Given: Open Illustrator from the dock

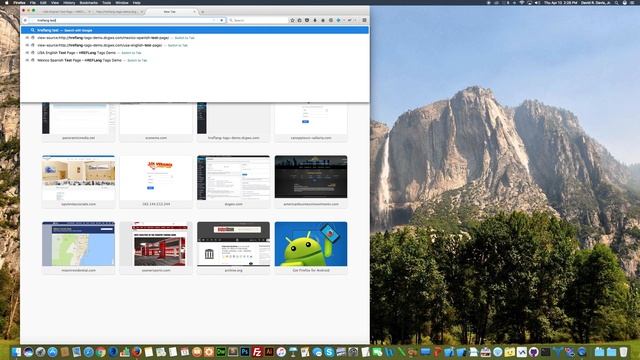Looking at the screenshot, I should (269, 352).
